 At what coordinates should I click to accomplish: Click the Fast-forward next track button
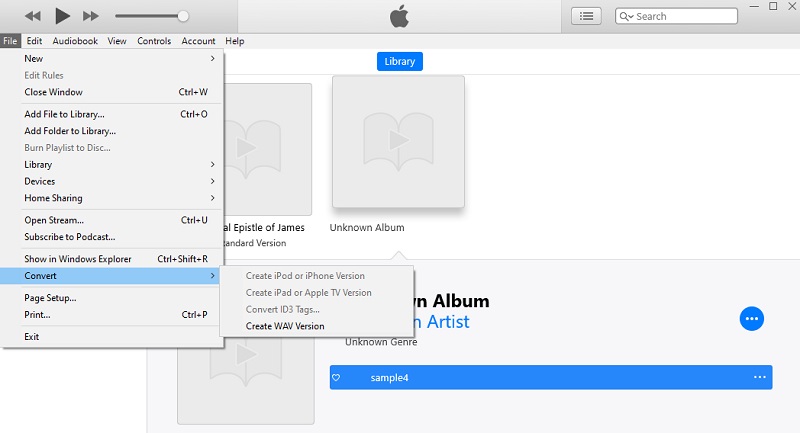tap(91, 16)
